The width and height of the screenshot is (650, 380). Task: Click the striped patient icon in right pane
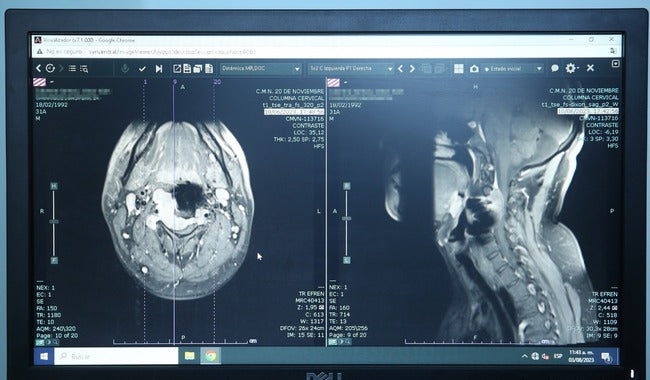point(333,82)
